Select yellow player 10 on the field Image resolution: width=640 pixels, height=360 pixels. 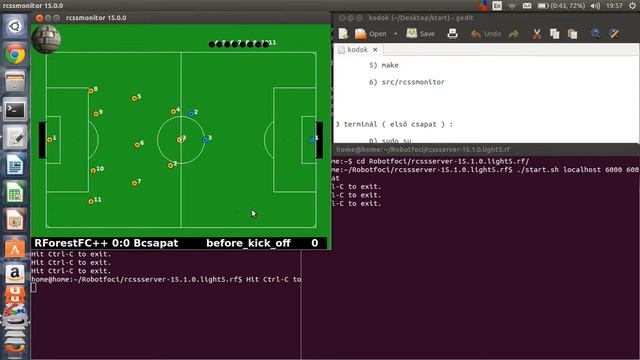pos(93,171)
